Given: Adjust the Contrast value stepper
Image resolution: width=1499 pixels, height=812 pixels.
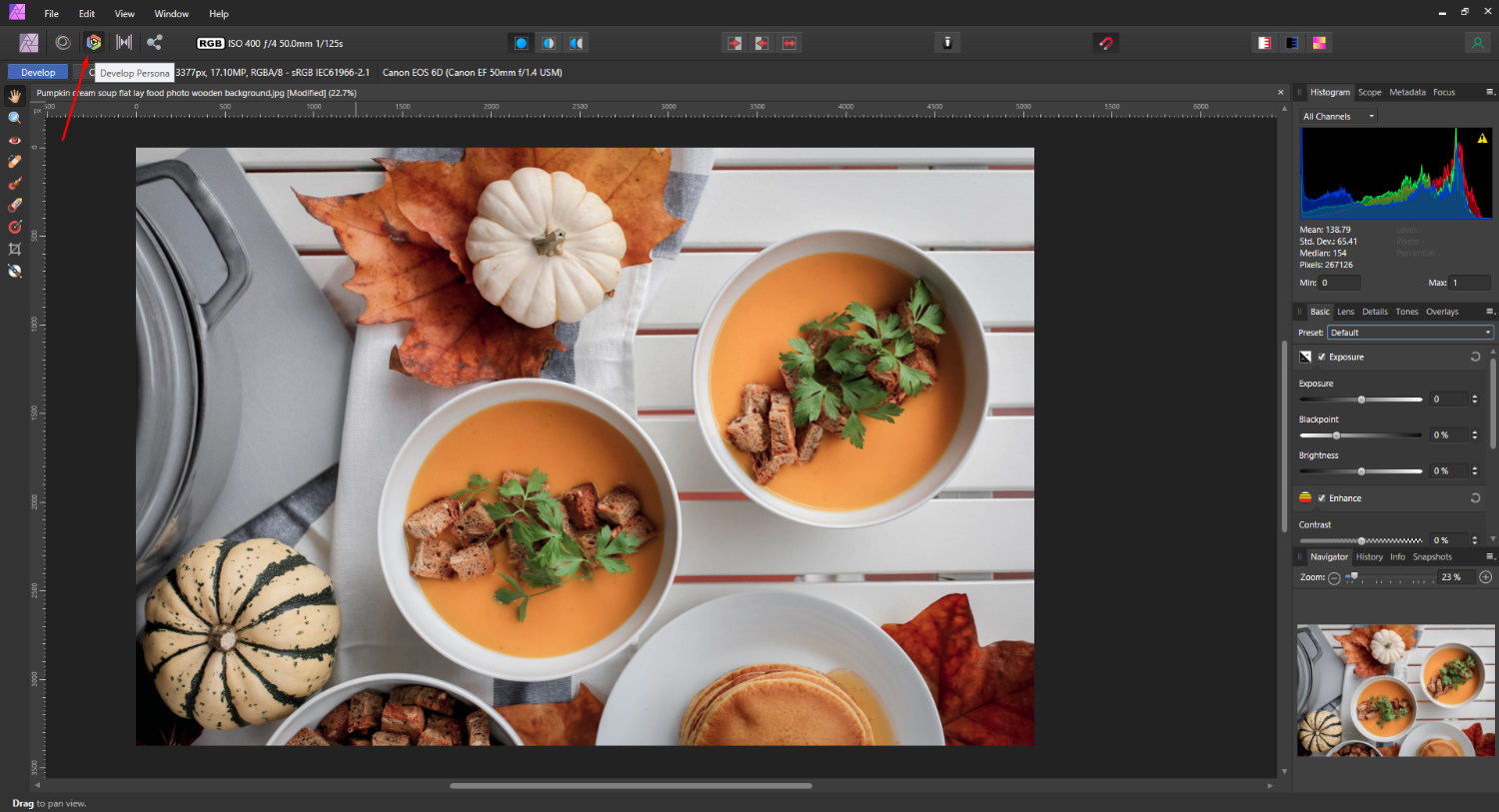Looking at the screenshot, I should [x=1475, y=540].
